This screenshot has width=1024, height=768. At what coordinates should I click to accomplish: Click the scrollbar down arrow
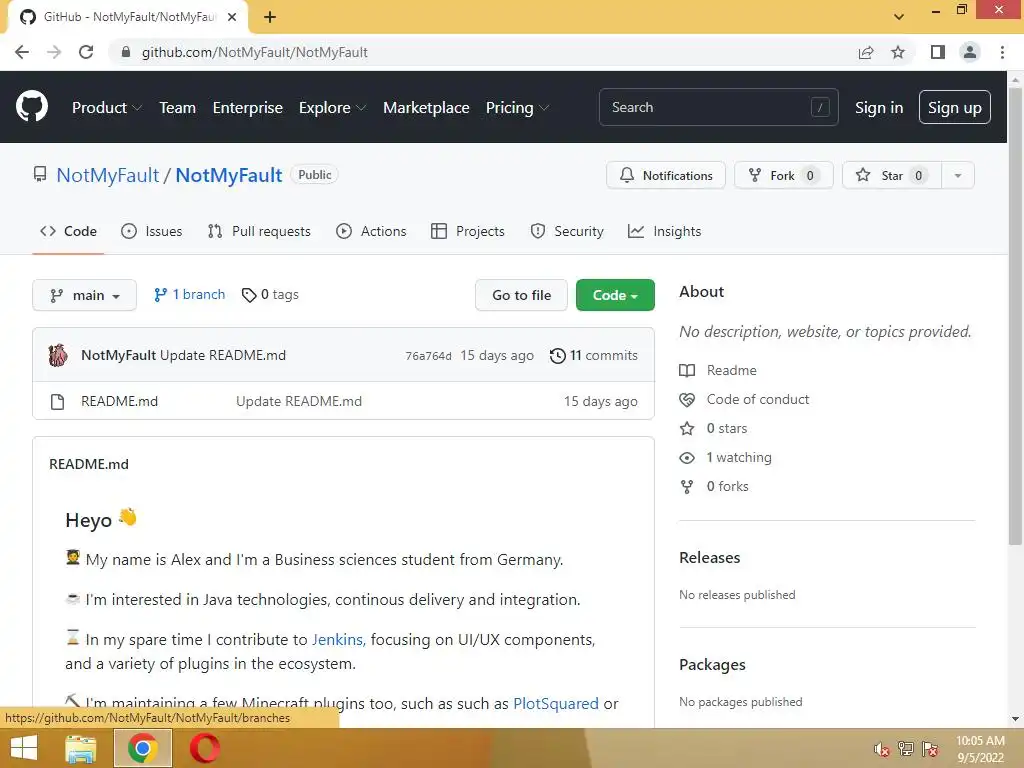point(1015,719)
